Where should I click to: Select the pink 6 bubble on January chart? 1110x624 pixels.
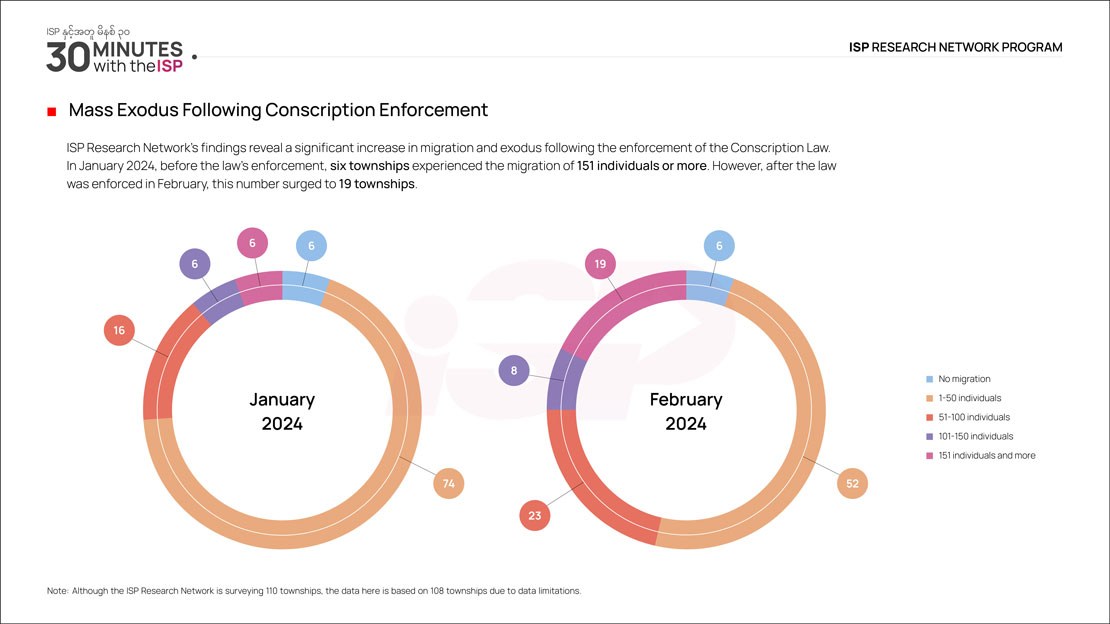pos(252,243)
